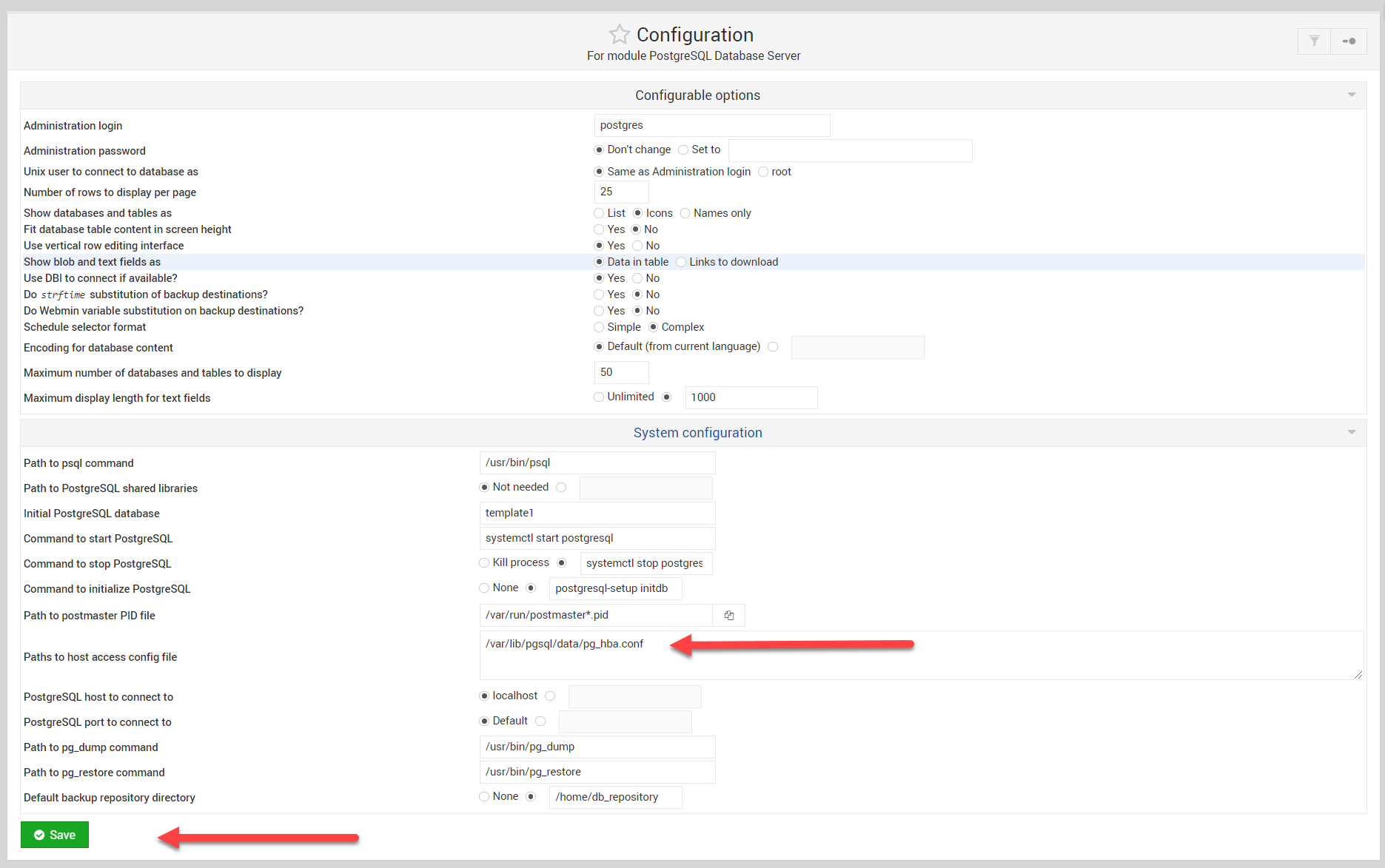Select 'Set to' for Administration password

(x=683, y=150)
